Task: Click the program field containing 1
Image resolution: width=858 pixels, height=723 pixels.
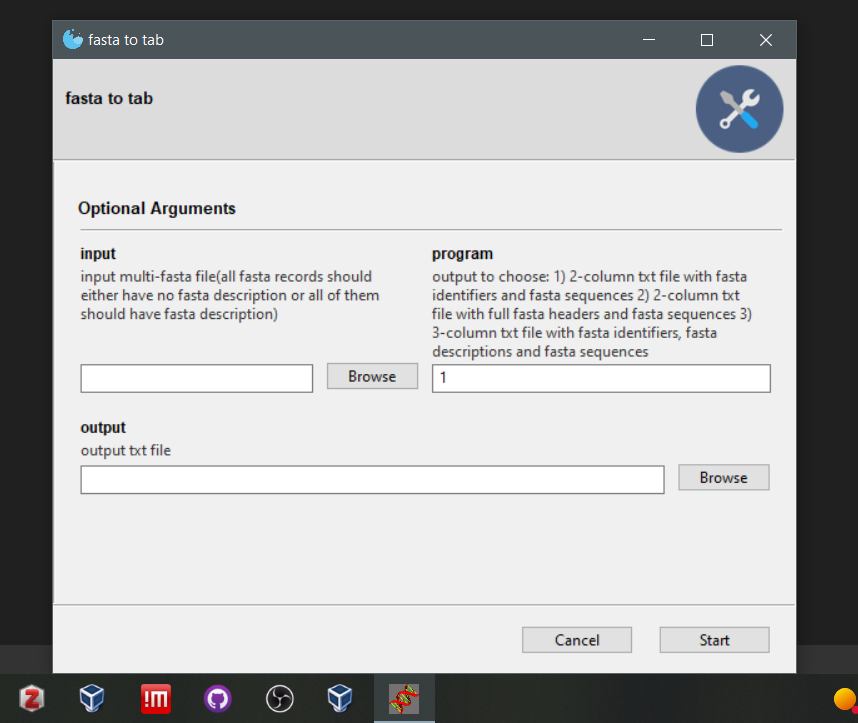Action: pyautogui.click(x=600, y=379)
